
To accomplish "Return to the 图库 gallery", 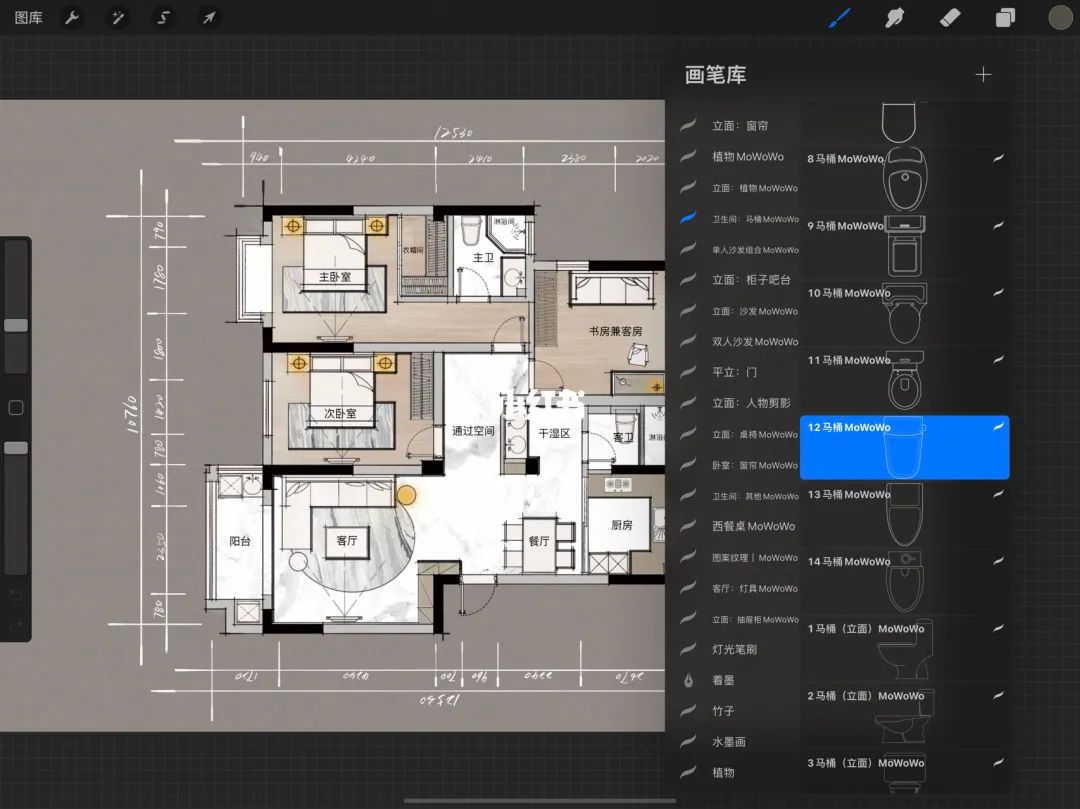I will point(28,18).
